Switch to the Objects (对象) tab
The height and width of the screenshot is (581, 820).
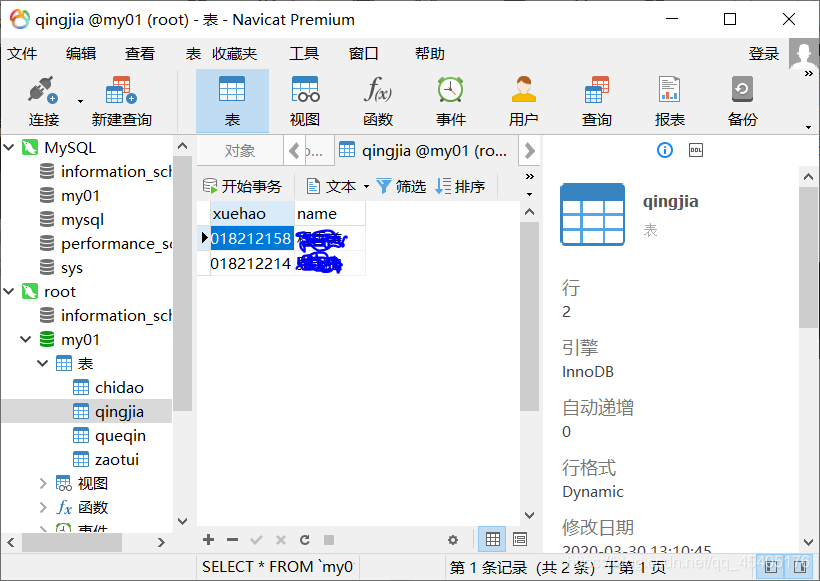(240, 151)
